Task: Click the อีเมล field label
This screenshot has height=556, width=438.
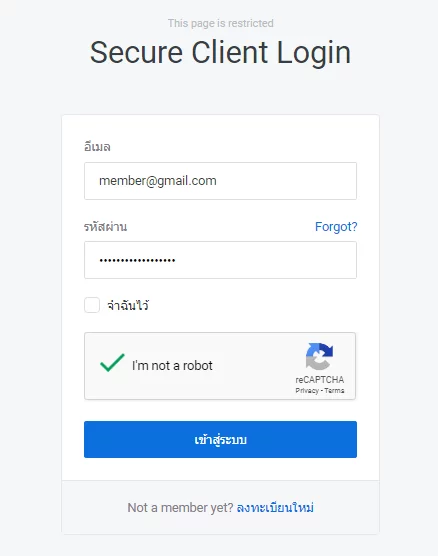Action: coord(97,146)
